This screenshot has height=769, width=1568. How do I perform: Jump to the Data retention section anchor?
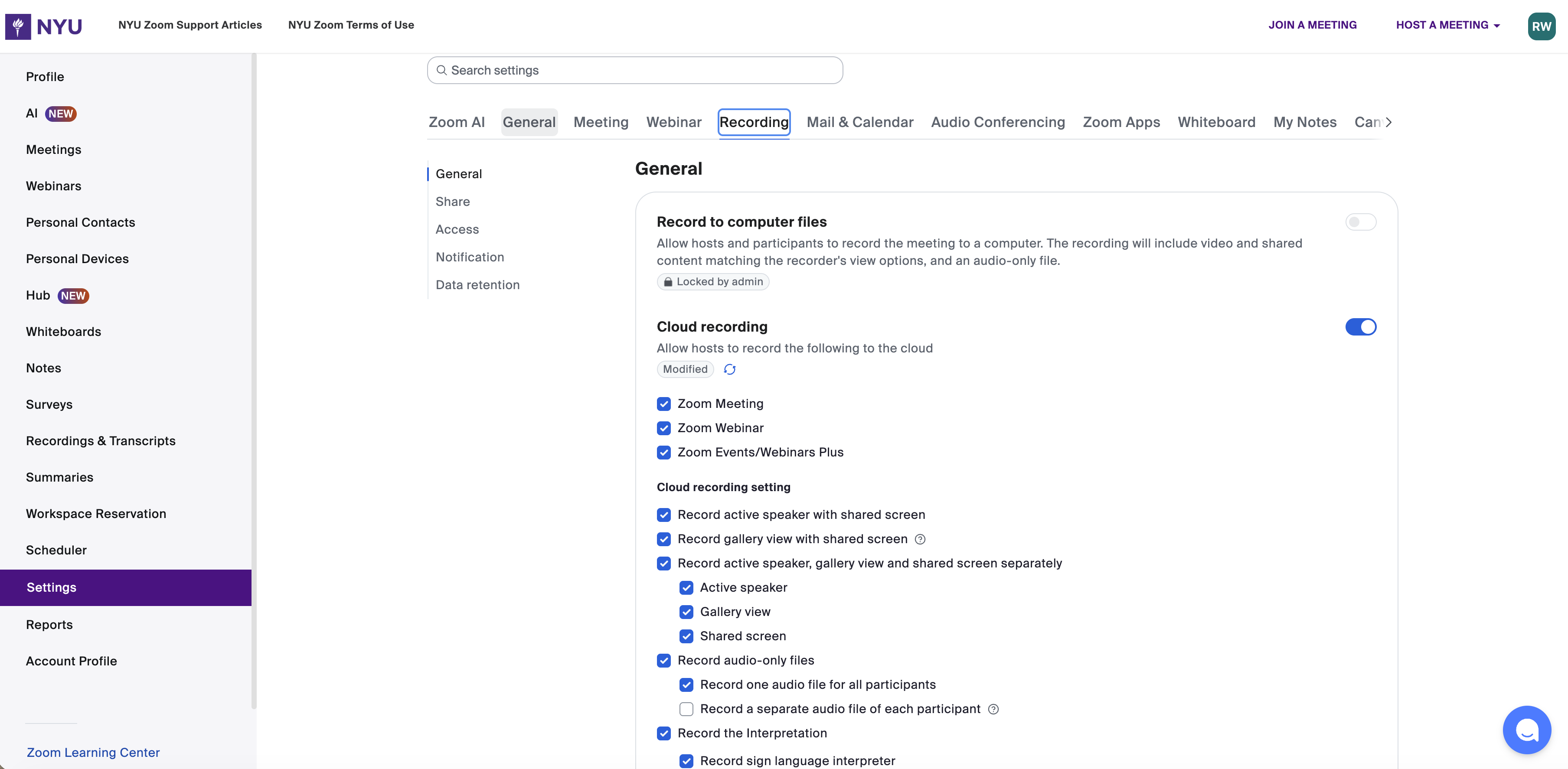(x=478, y=285)
